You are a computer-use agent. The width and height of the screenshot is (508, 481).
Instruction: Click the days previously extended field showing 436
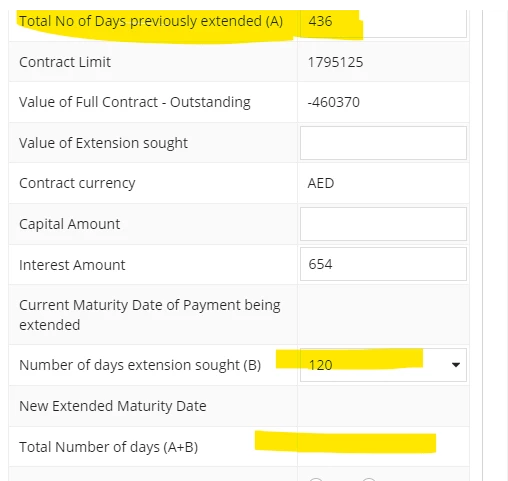[x=383, y=23]
